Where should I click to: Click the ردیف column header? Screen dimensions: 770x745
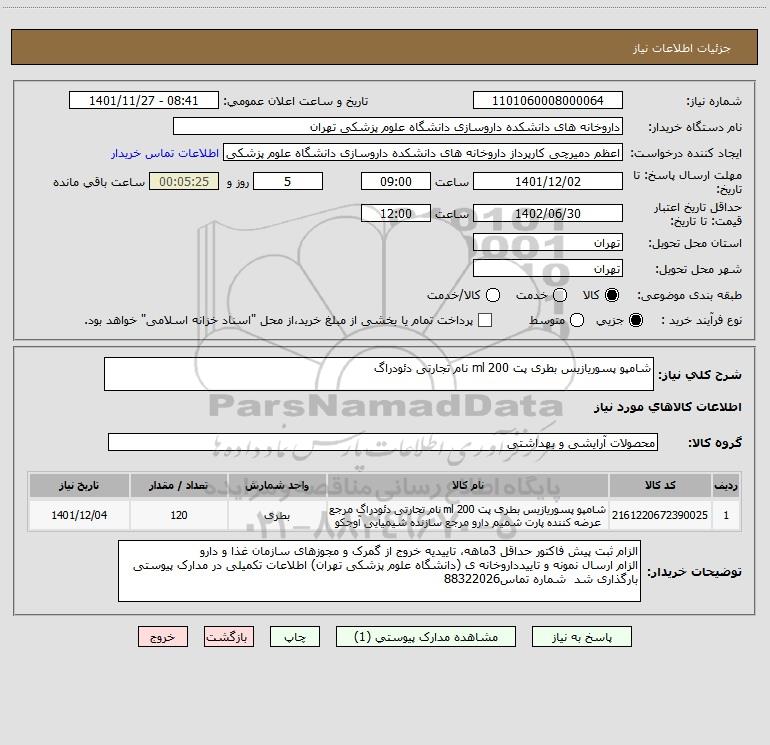726,485
